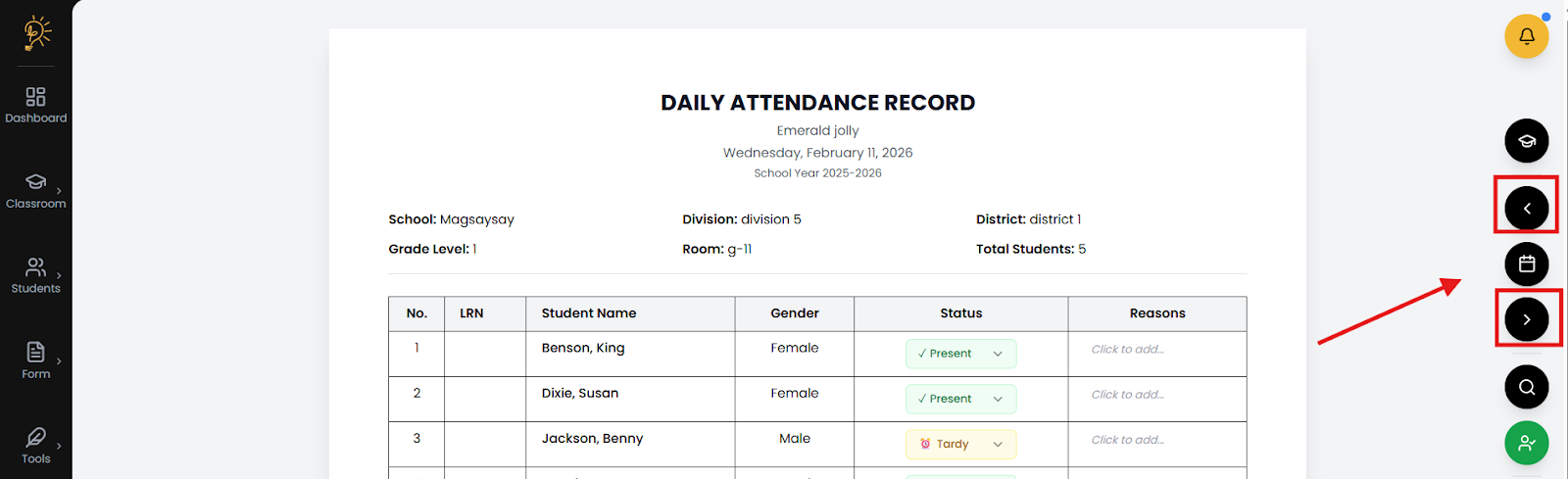This screenshot has height=479, width=1568.
Task: Click the graduation cap floating button
Action: click(x=1526, y=141)
